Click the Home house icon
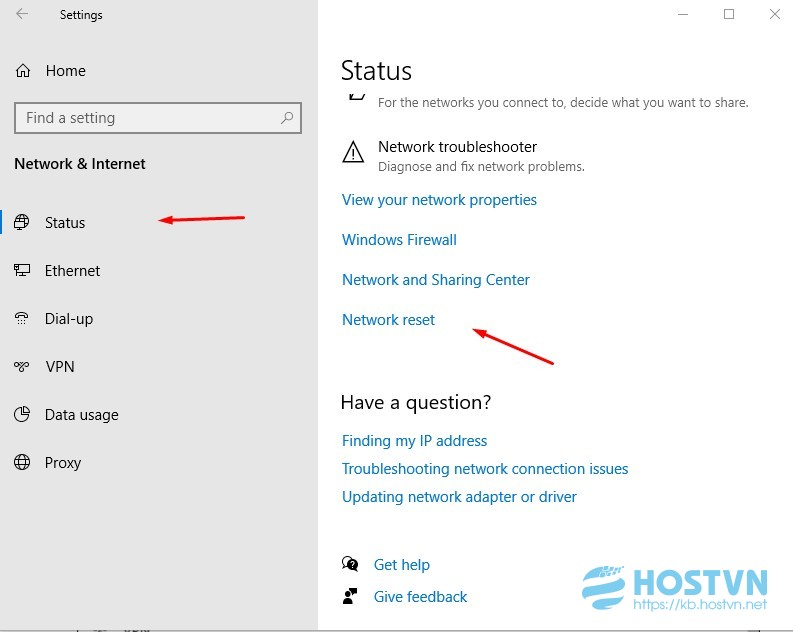Image resolution: width=793 pixels, height=632 pixels. click(x=23, y=71)
